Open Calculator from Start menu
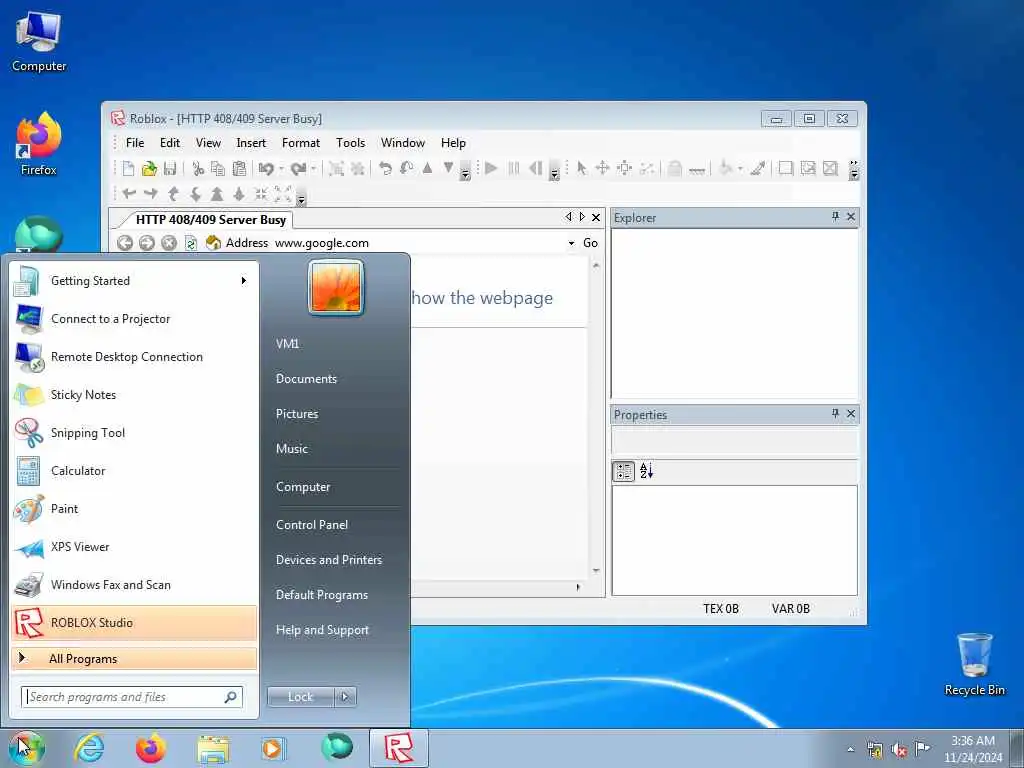The image size is (1024, 768). point(134,471)
